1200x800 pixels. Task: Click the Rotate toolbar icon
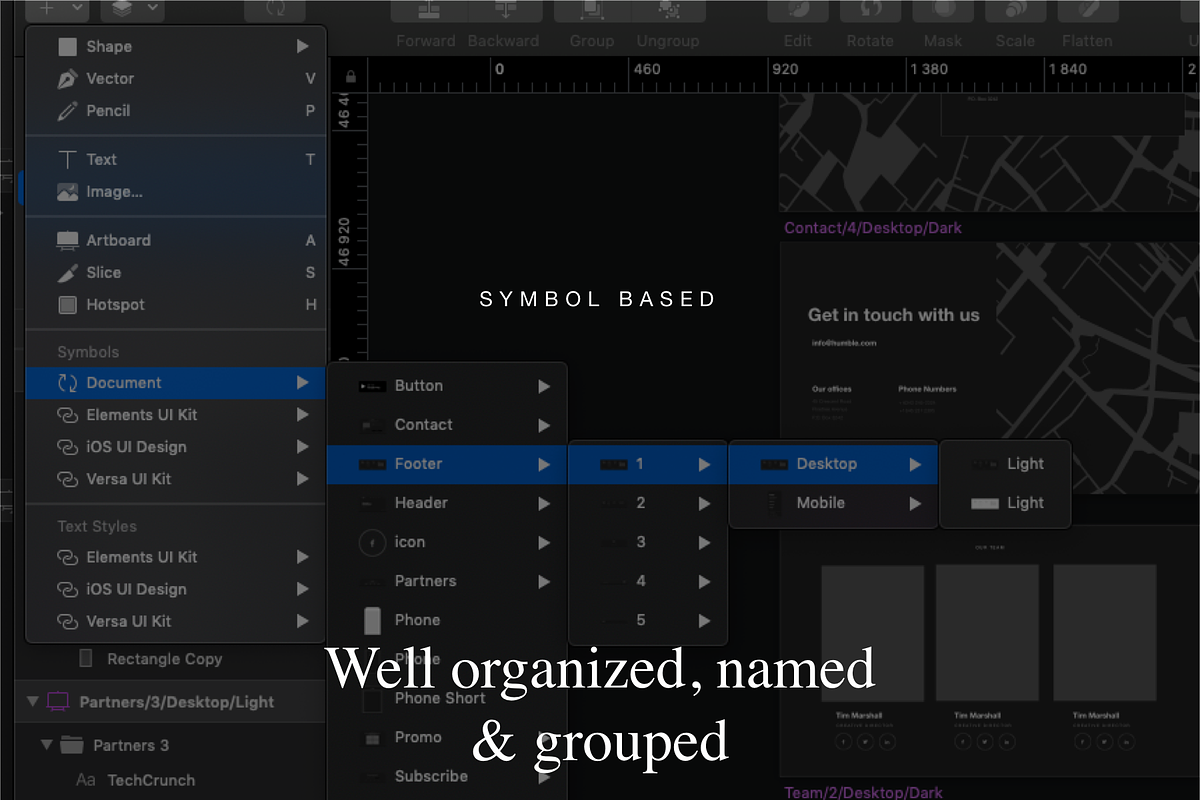(870, 9)
